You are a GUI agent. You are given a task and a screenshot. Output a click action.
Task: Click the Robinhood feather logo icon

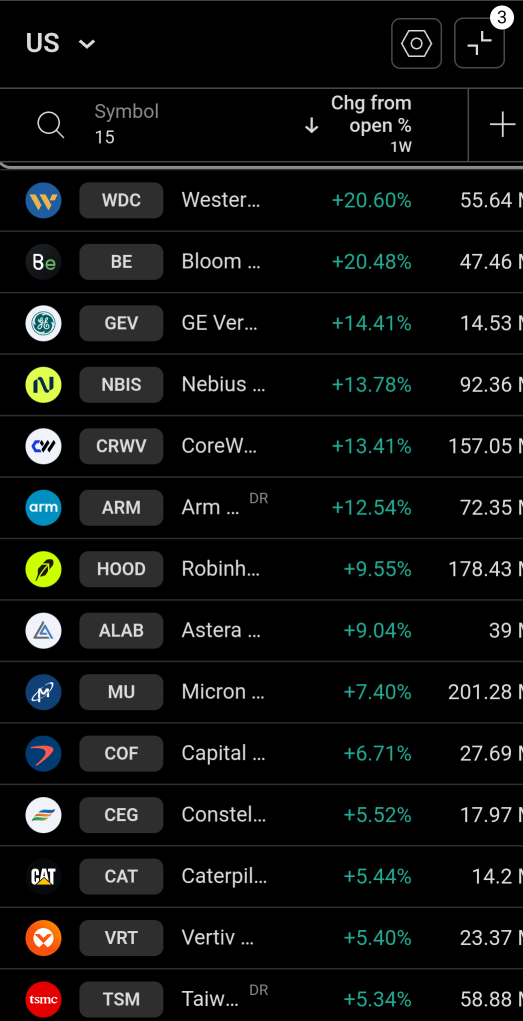(44, 569)
